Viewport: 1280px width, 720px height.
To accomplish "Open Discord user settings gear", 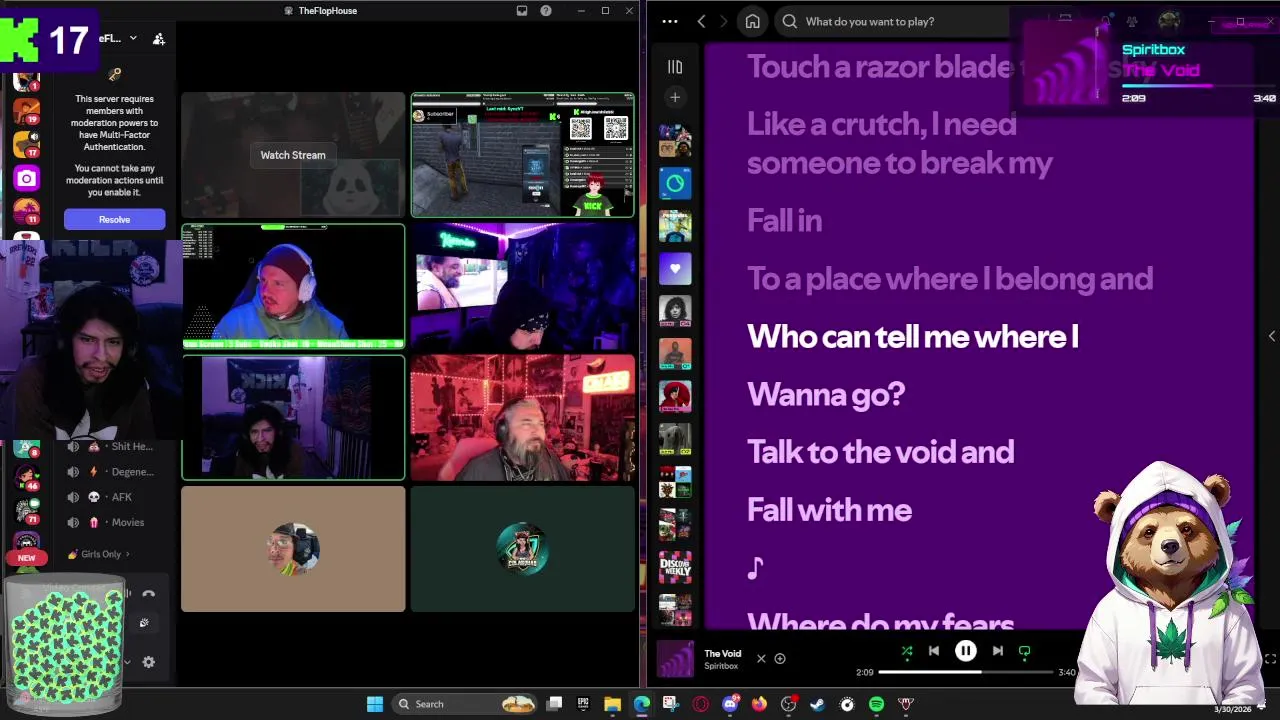I will [149, 662].
